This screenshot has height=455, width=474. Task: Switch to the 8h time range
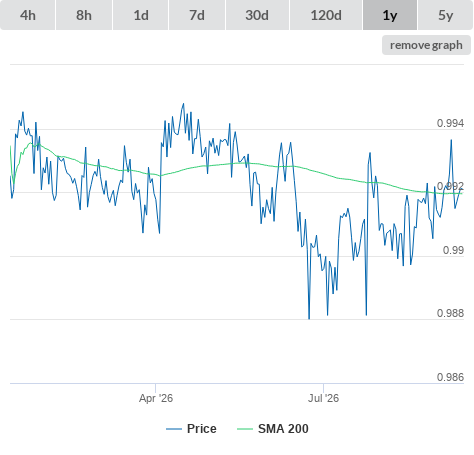click(x=84, y=15)
